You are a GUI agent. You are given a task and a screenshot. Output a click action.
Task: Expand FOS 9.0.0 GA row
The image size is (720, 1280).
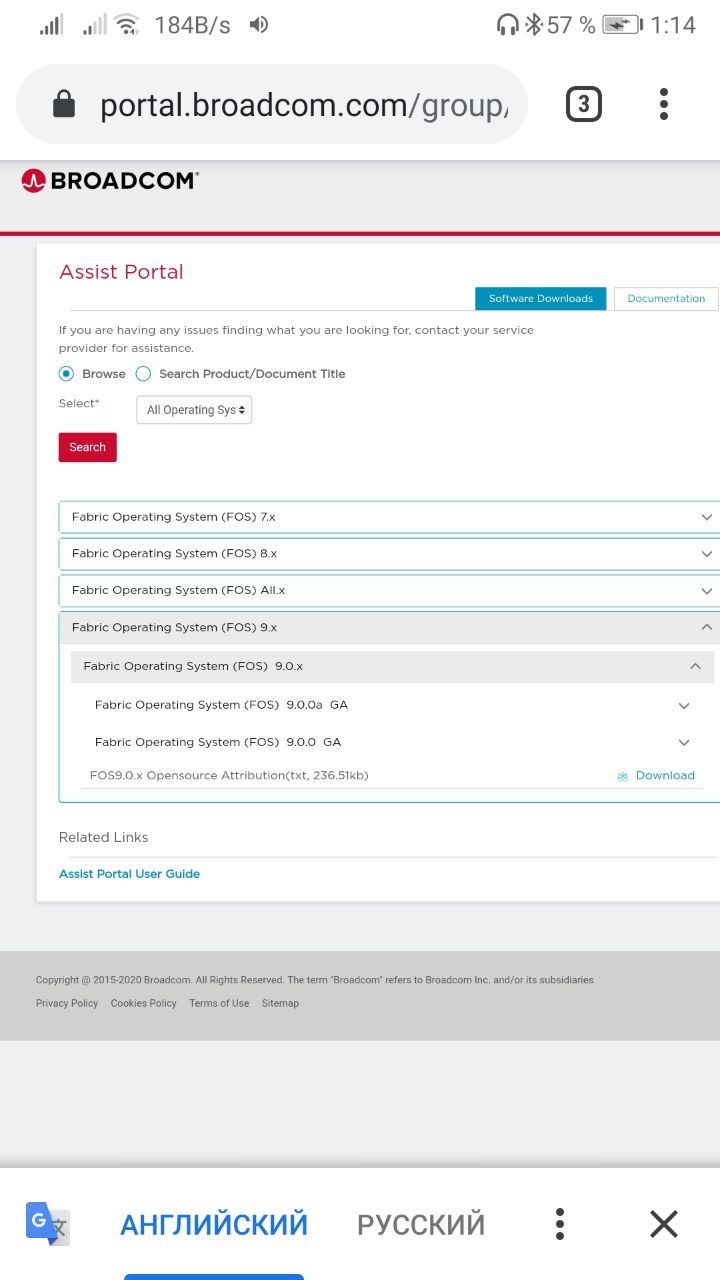[x=393, y=742]
